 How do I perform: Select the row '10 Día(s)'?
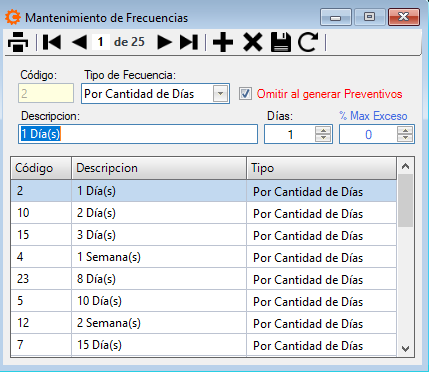(x=204, y=301)
